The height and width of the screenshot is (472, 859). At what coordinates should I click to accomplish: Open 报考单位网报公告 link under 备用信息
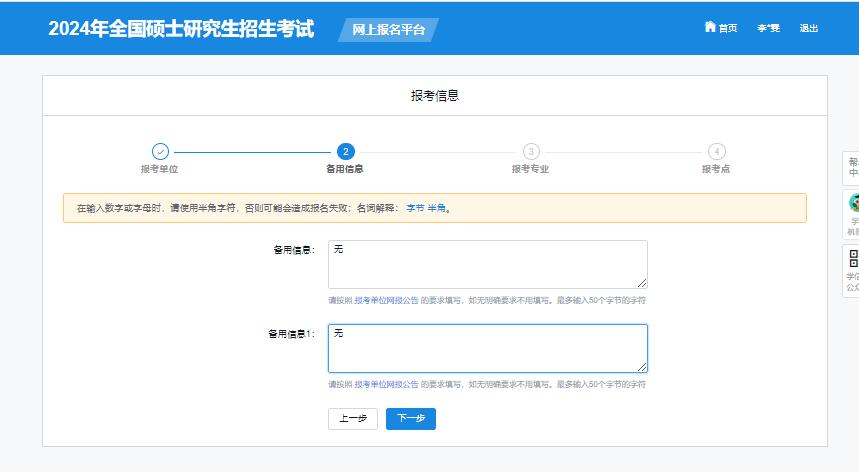386,300
